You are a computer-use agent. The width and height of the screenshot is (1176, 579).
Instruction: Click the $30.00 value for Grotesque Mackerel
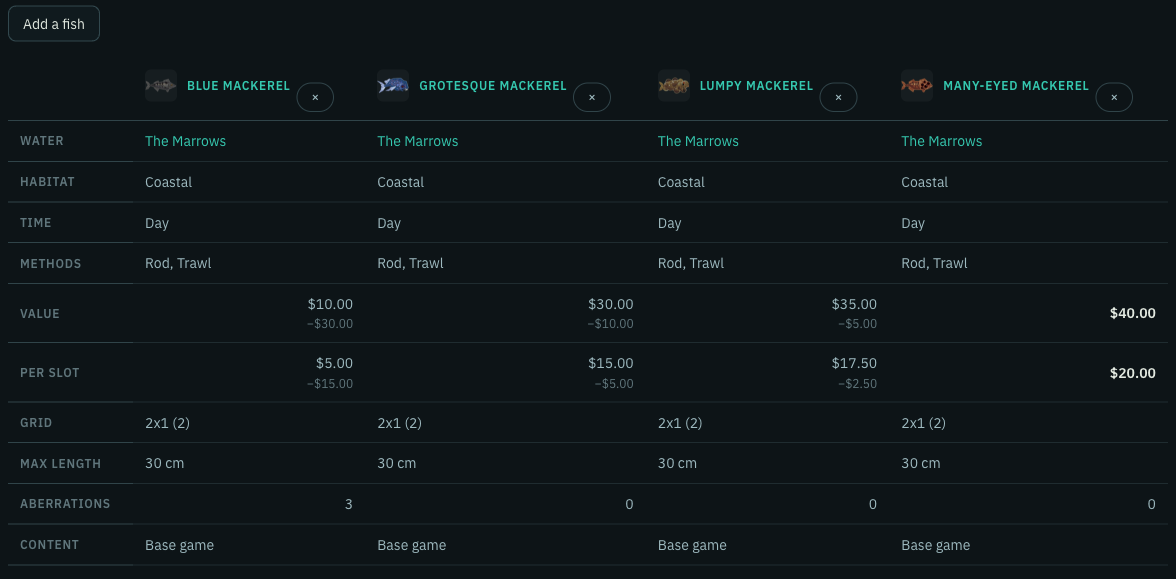click(610, 304)
